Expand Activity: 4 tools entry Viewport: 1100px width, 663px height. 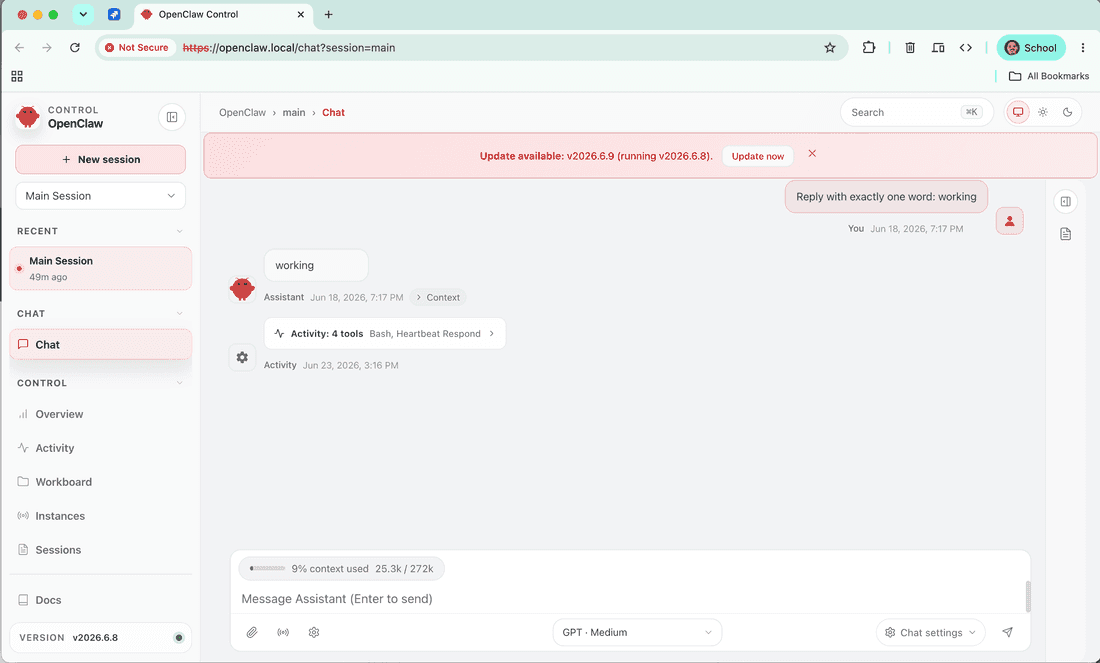point(385,334)
